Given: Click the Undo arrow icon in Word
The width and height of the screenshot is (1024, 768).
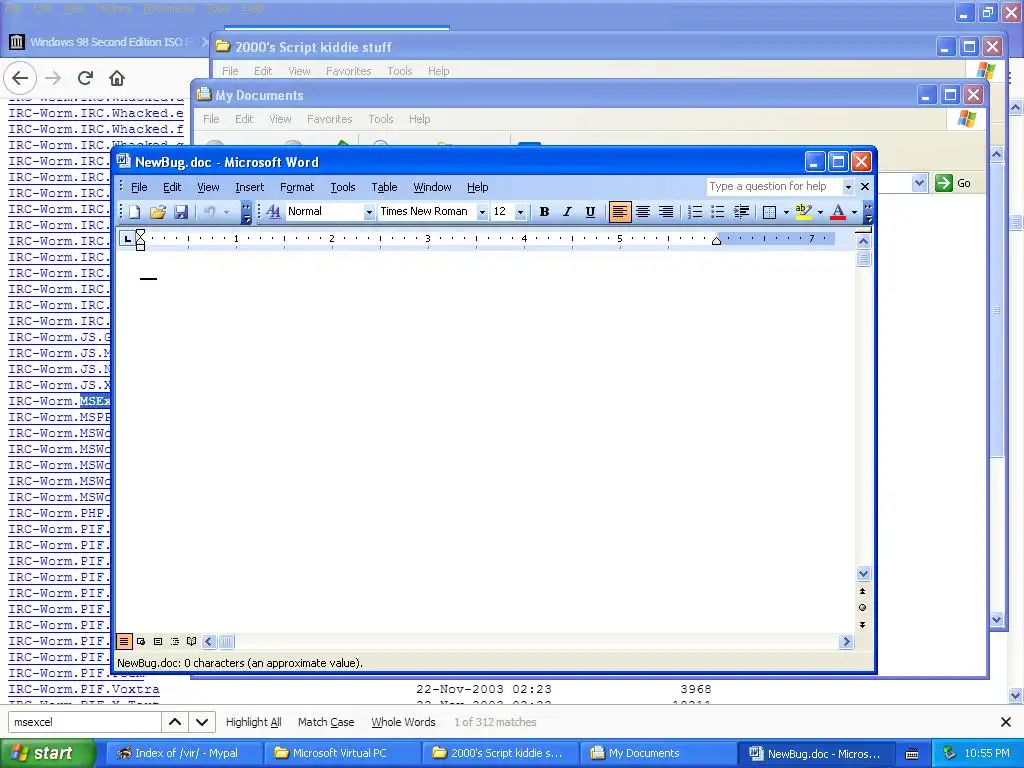Looking at the screenshot, I should pos(210,212).
